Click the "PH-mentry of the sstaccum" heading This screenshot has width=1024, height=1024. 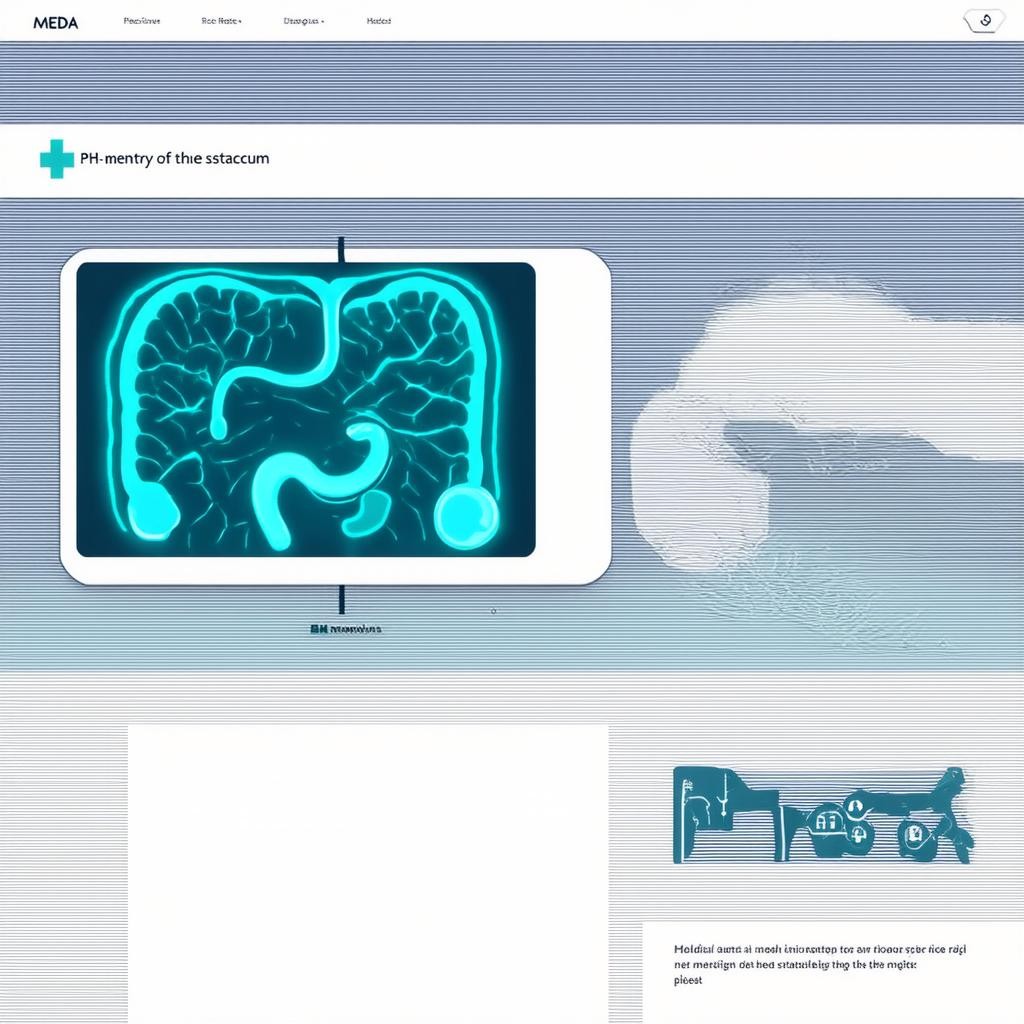pos(178,158)
